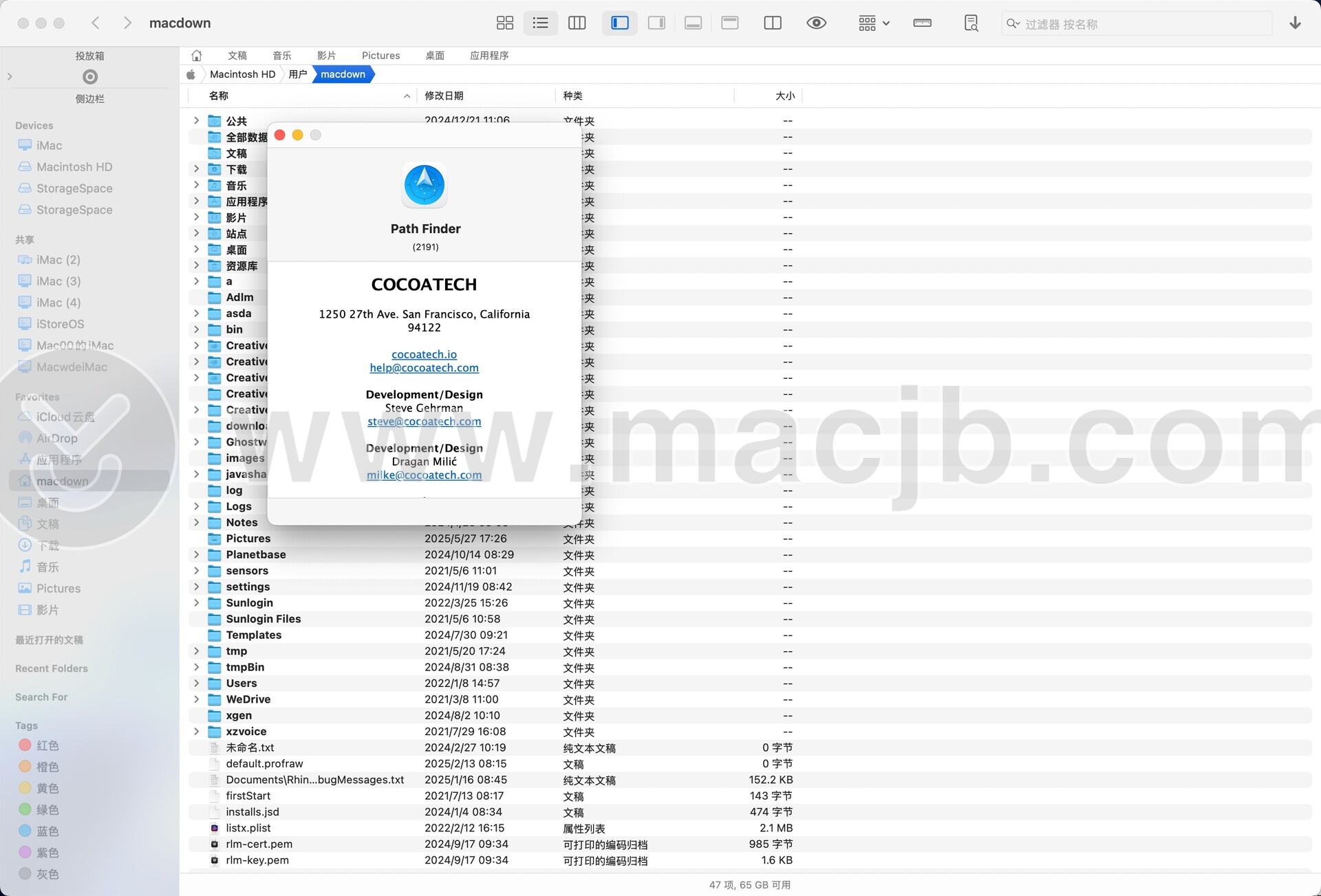Expand the 下载 folder

tap(196, 168)
